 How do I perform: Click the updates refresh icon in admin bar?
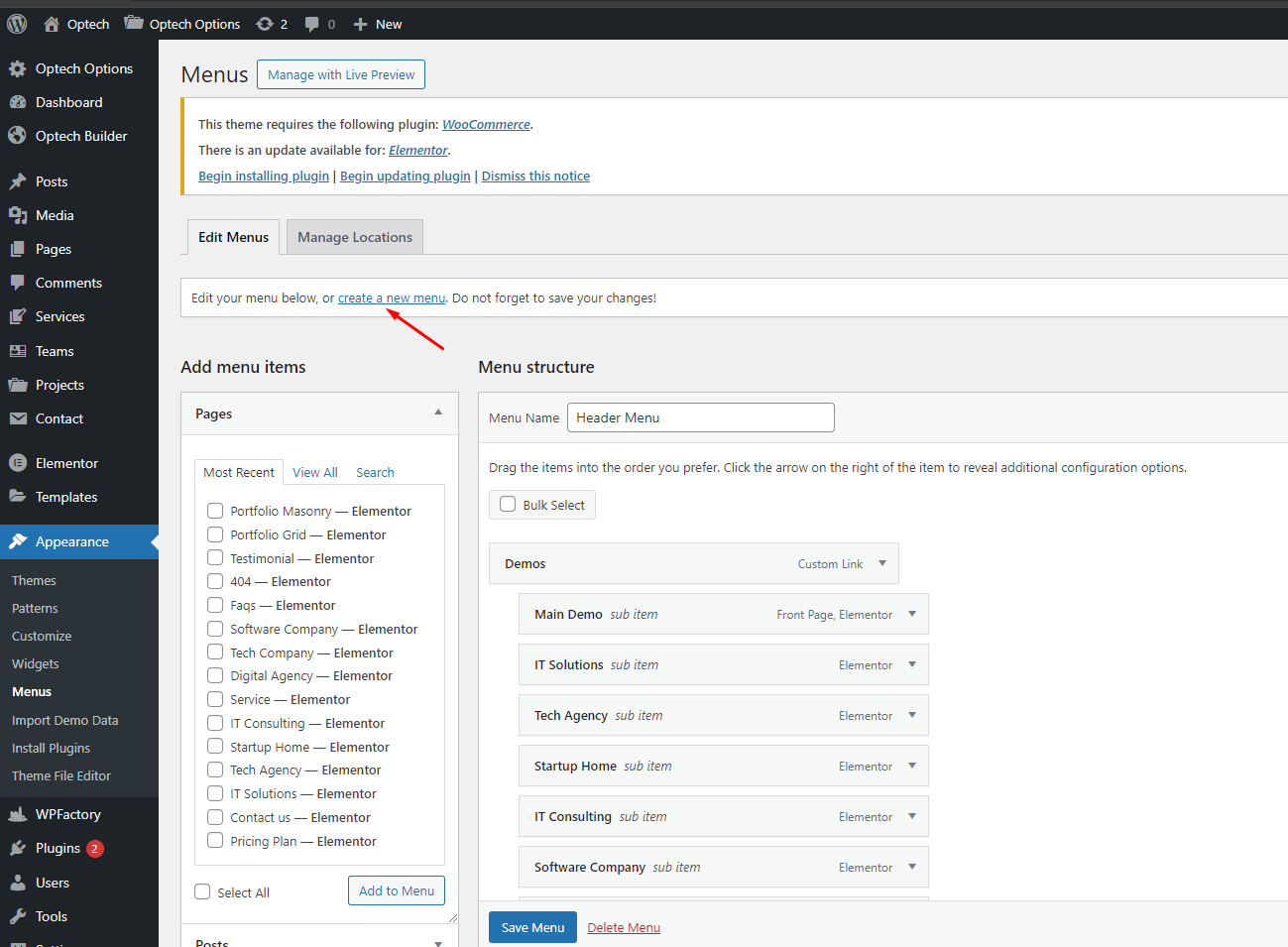coord(265,24)
